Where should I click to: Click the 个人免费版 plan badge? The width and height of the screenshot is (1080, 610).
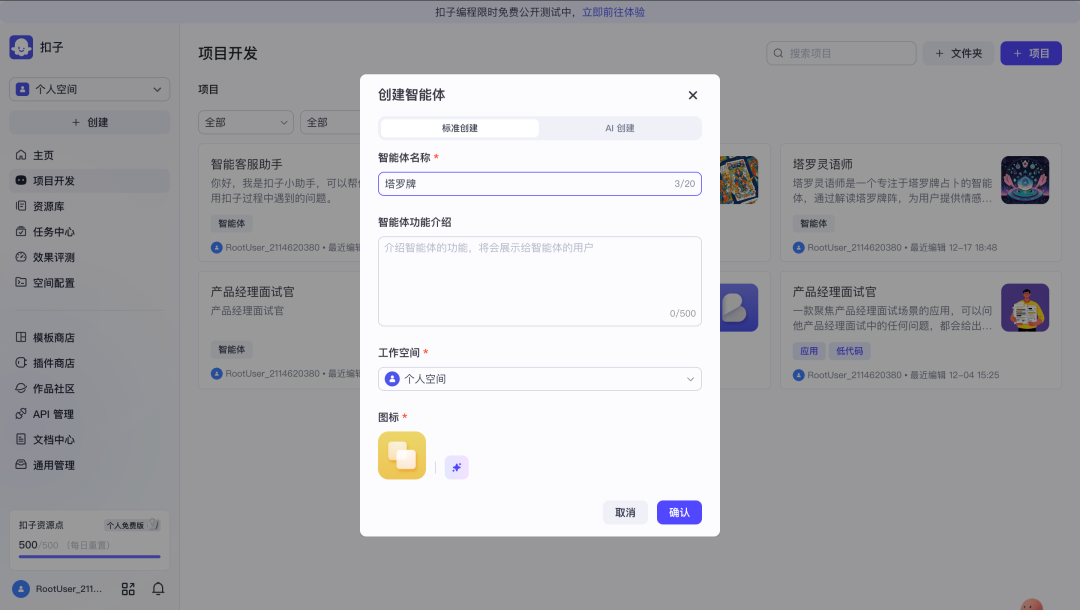[x=132, y=525]
